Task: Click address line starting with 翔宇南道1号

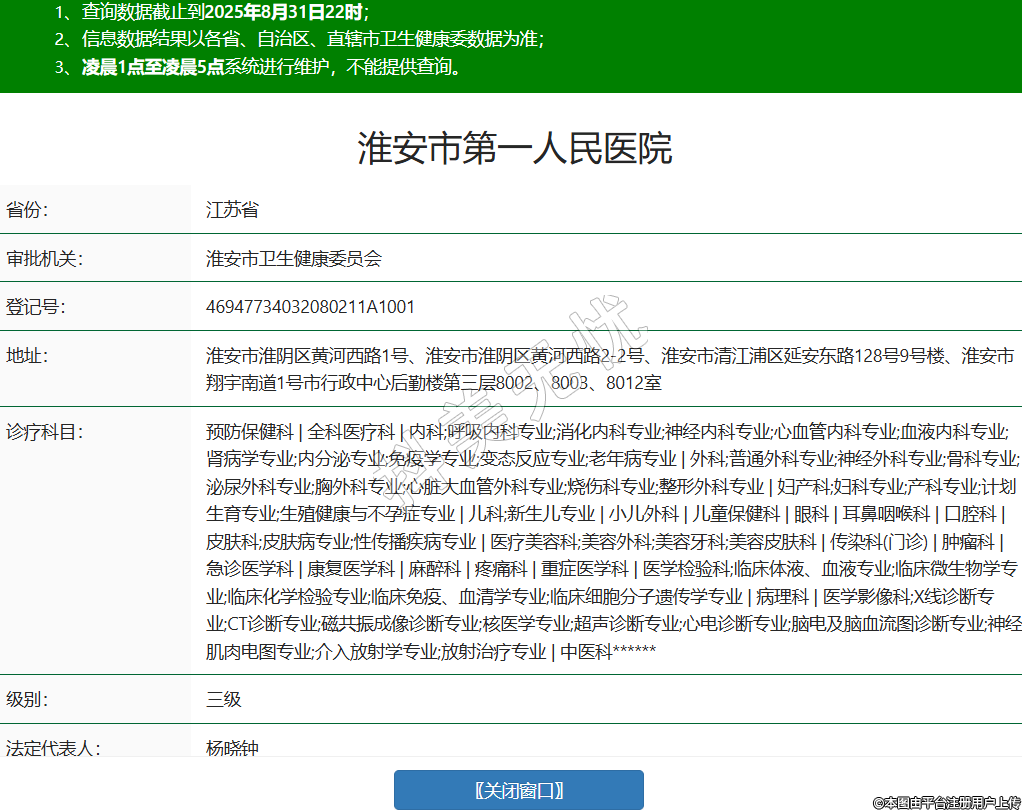Action: [433, 382]
